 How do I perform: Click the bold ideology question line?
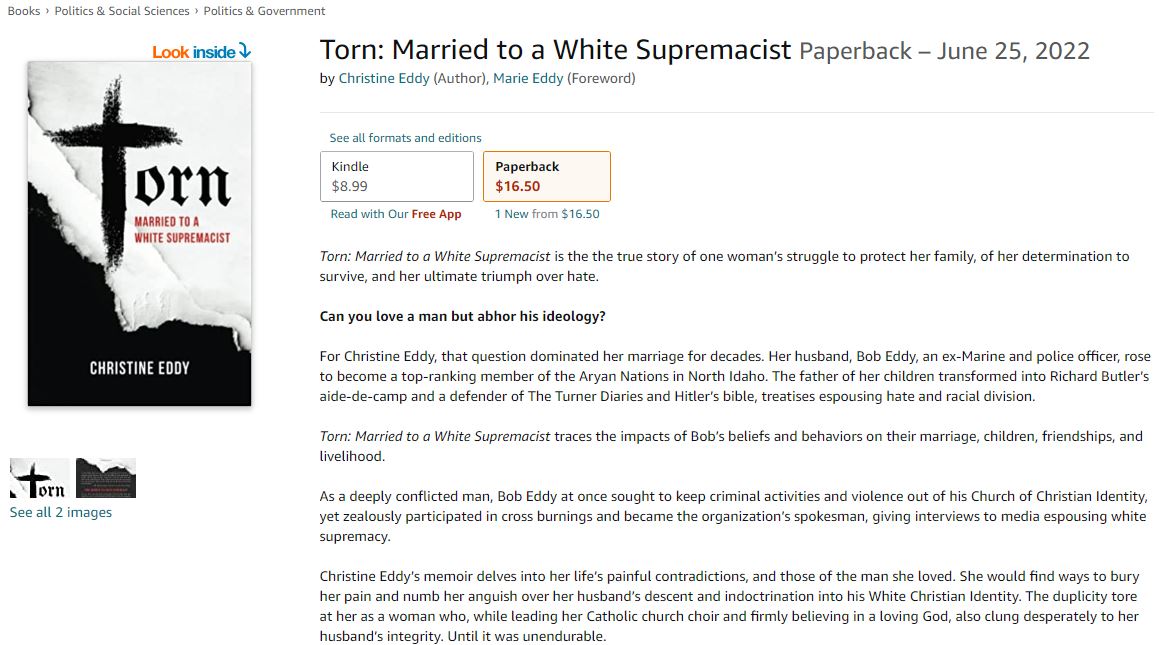462,317
